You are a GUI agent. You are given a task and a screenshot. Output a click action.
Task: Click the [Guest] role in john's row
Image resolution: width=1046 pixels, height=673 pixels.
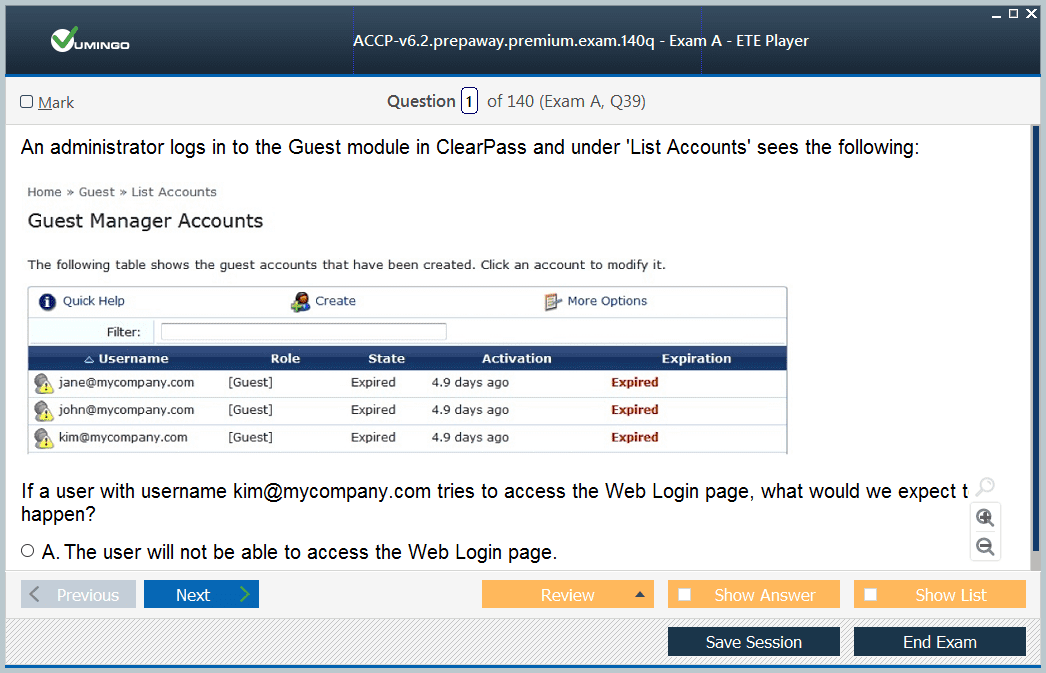coord(251,410)
